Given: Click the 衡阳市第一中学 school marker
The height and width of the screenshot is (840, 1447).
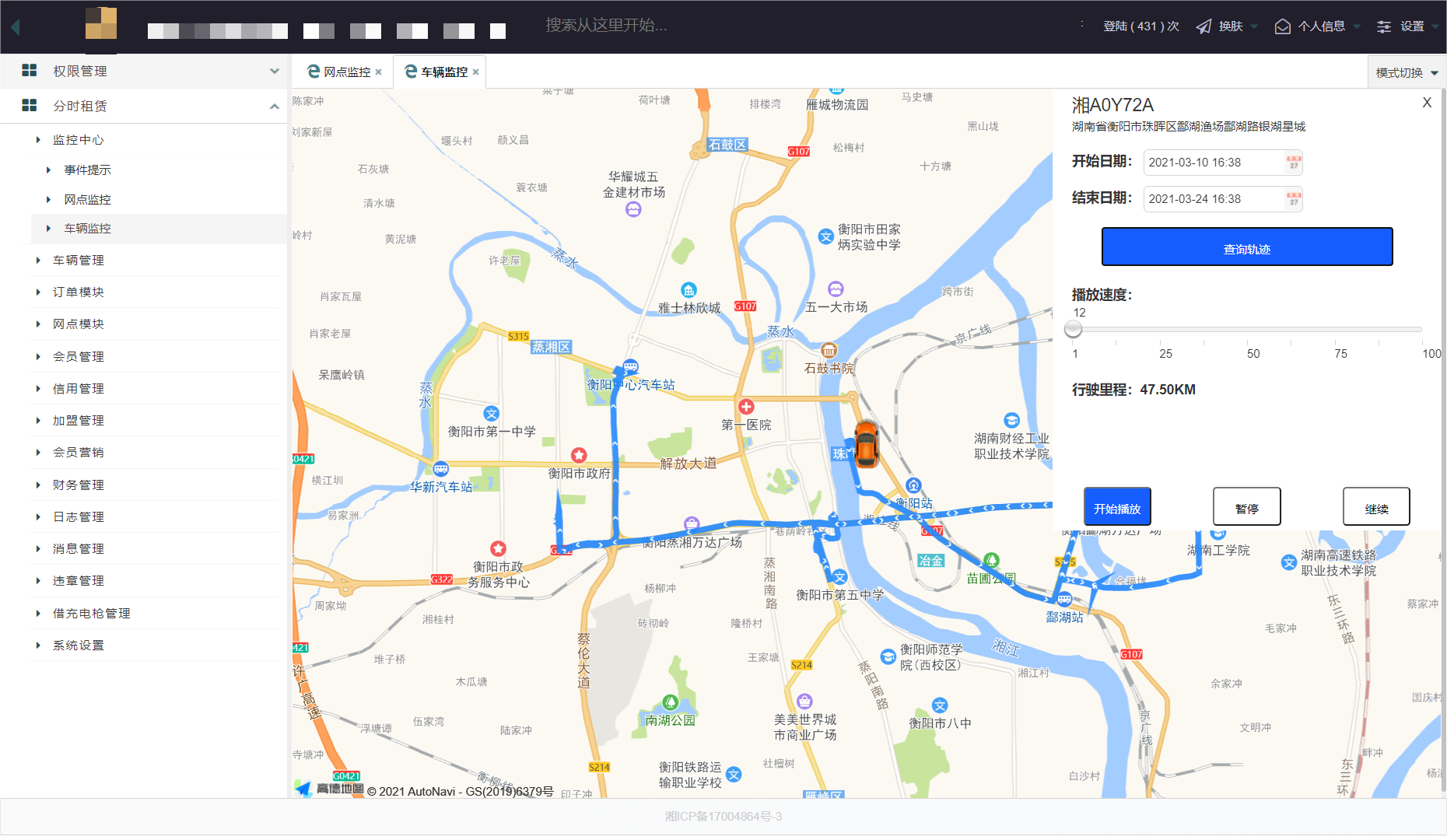Looking at the screenshot, I should pyautogui.click(x=491, y=414).
